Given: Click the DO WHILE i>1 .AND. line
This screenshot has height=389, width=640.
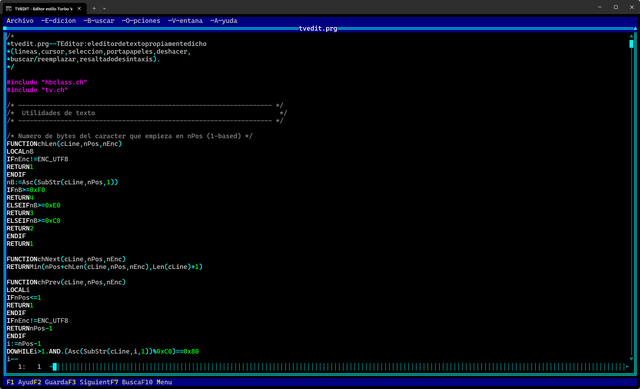Looking at the screenshot, I should [102, 352].
